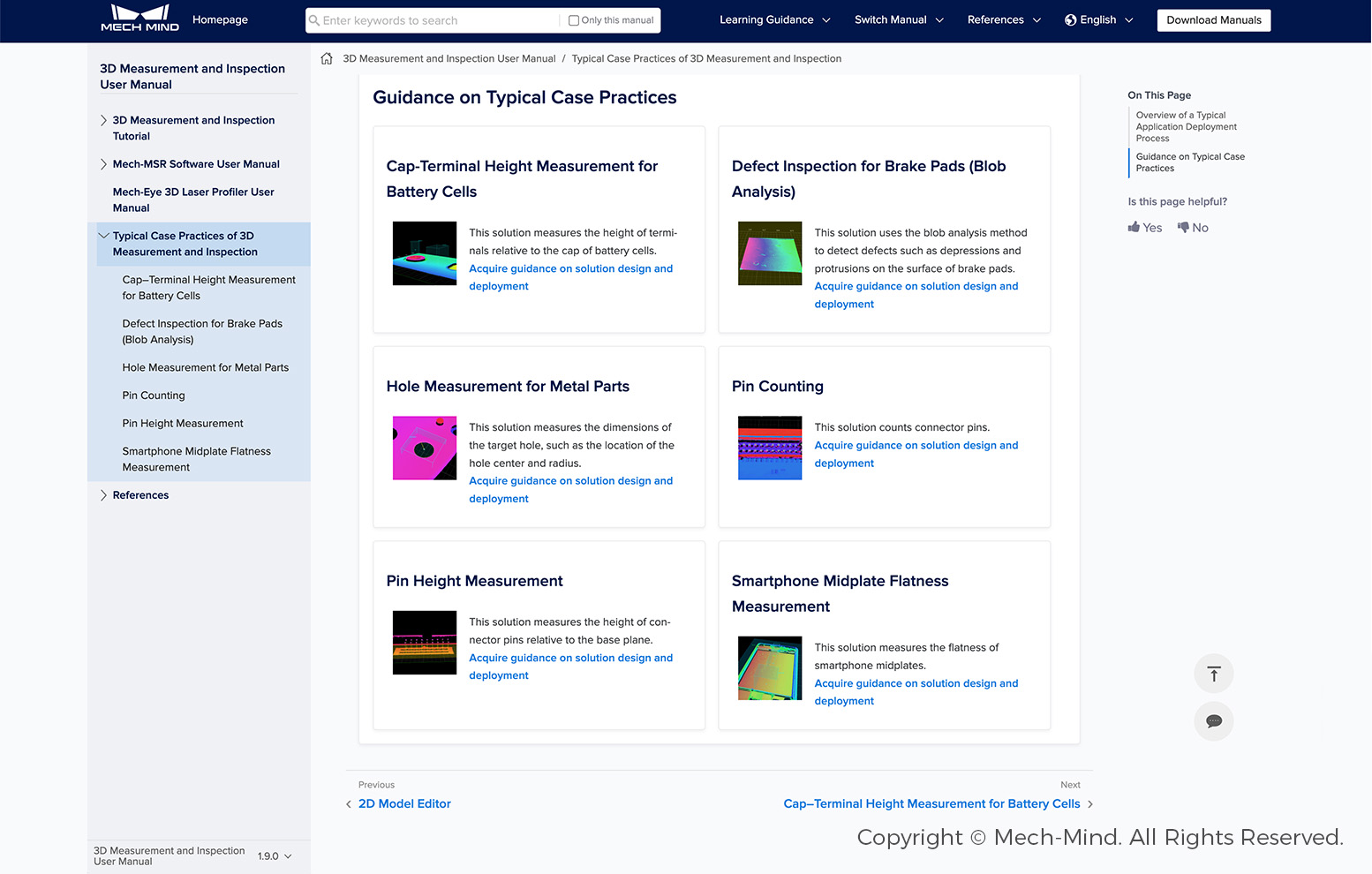
Task: Open the Switch Manual dropdown
Action: tap(899, 19)
